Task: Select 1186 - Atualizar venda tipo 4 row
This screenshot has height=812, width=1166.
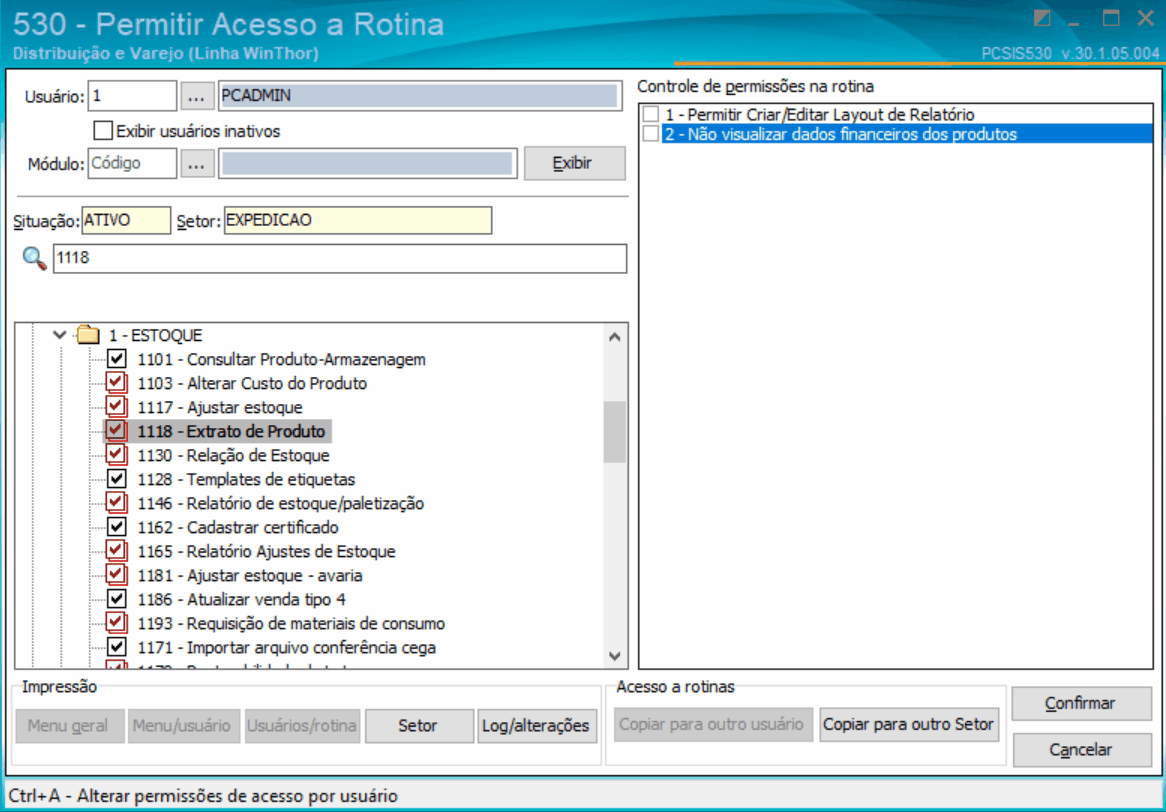Action: [242, 599]
